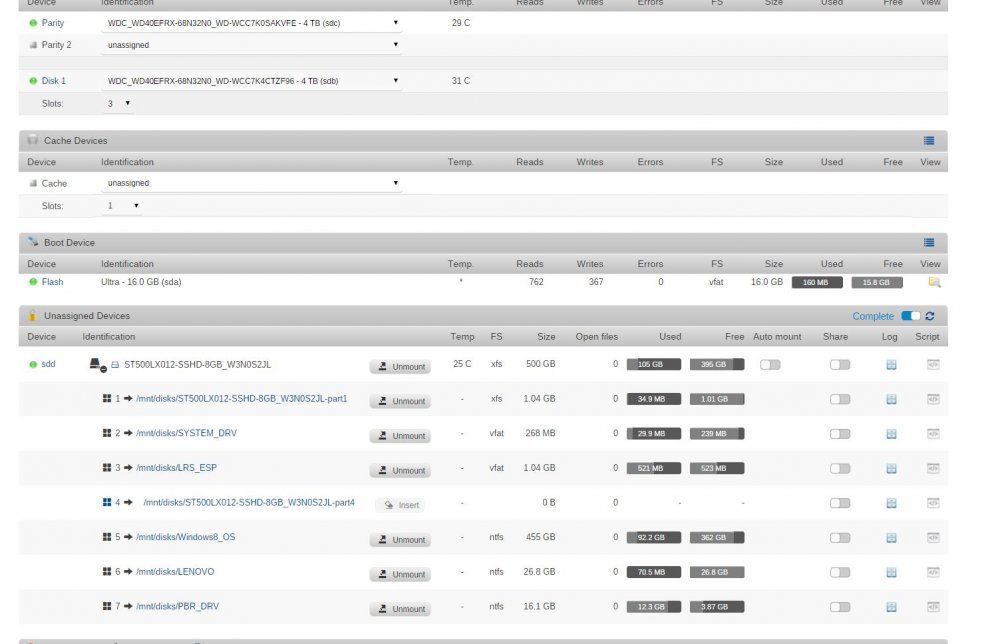Open the Parity disk selection dropdown
This screenshot has height=644, width=1000.
click(251, 23)
